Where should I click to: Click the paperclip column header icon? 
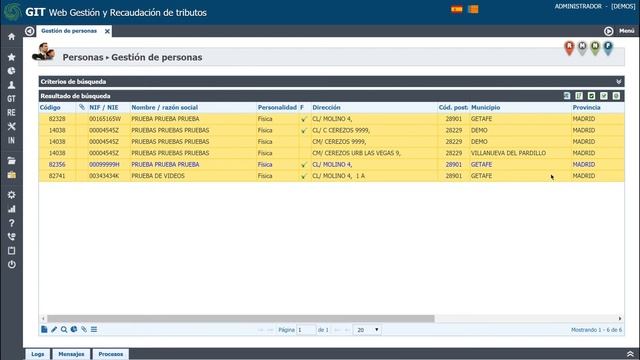tap(82, 107)
